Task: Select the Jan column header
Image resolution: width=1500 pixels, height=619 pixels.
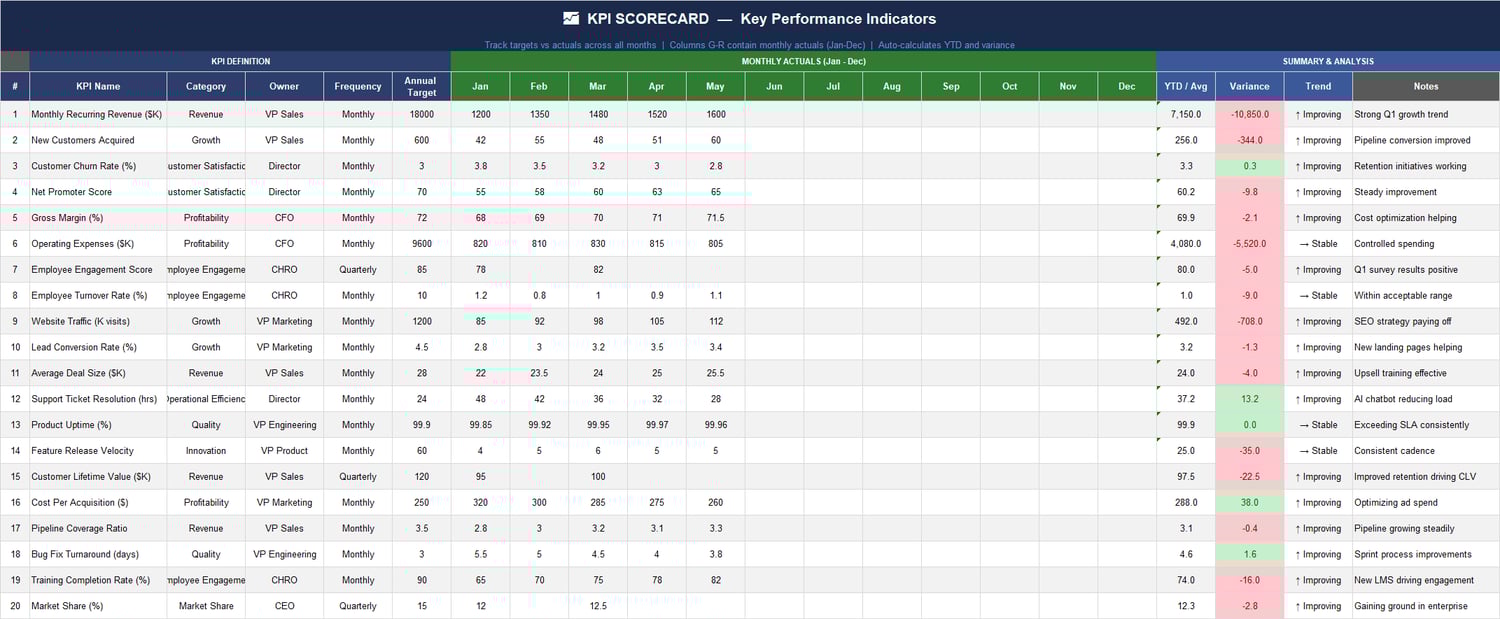Action: coord(480,86)
